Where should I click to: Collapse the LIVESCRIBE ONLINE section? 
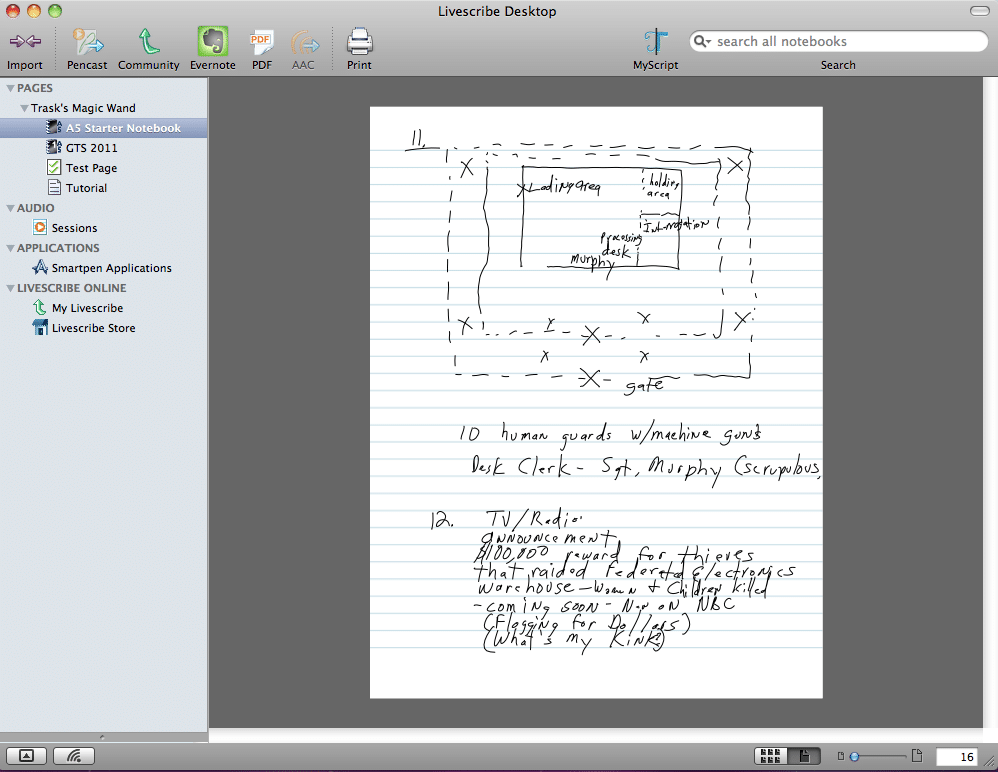tap(10, 288)
